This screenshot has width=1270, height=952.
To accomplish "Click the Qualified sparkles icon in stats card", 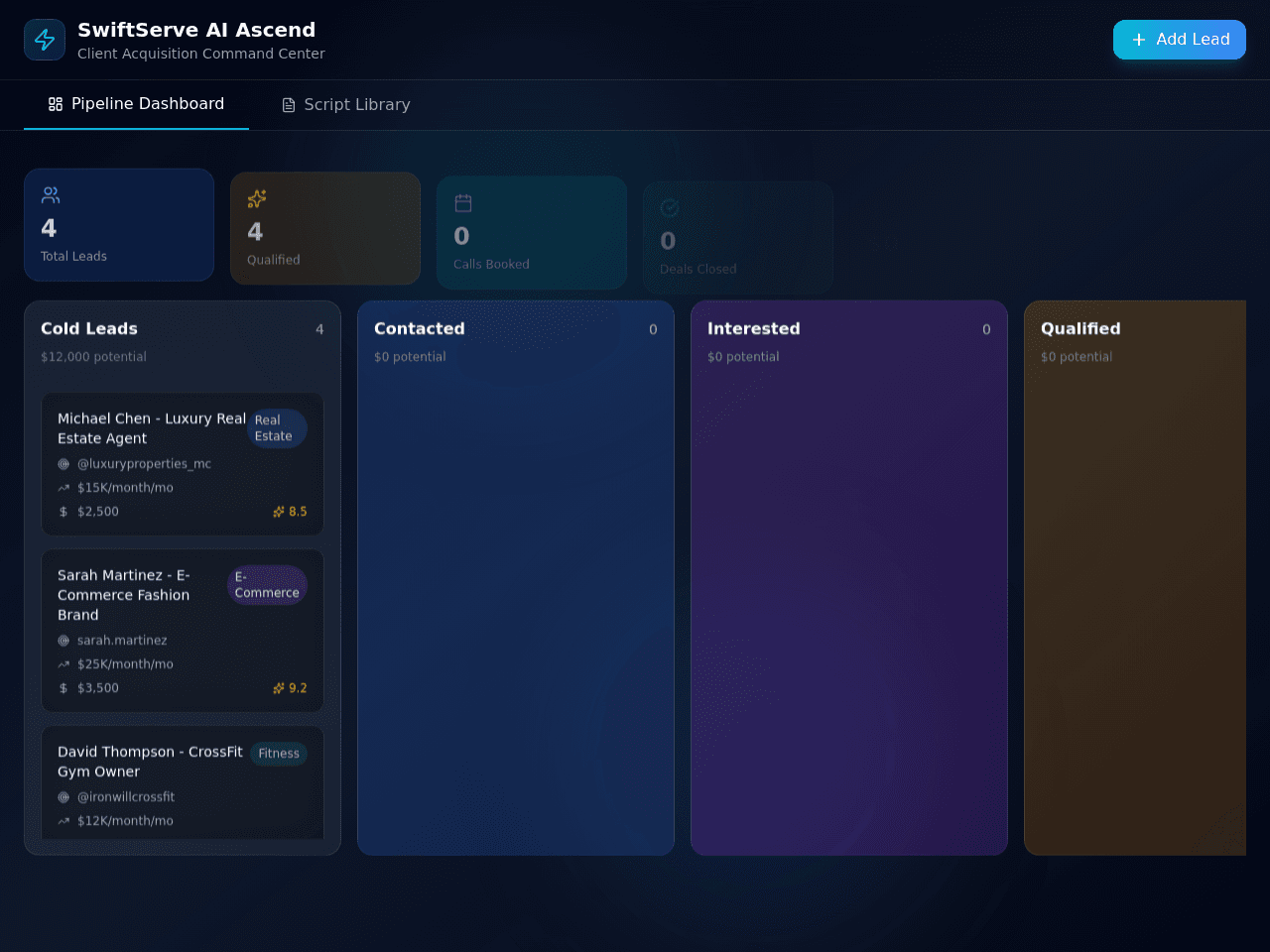I will coord(257,199).
